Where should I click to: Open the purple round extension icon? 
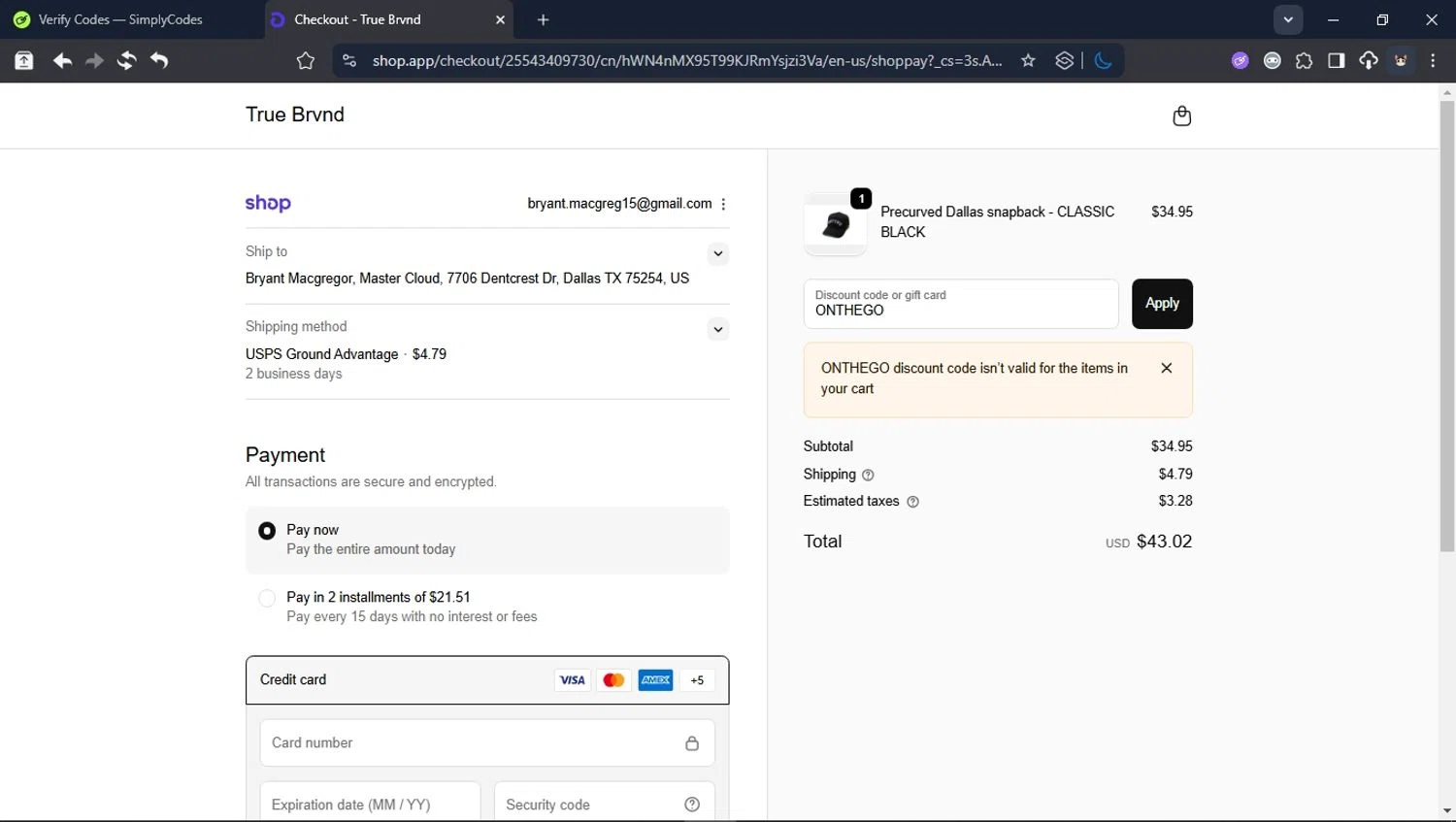1240,60
